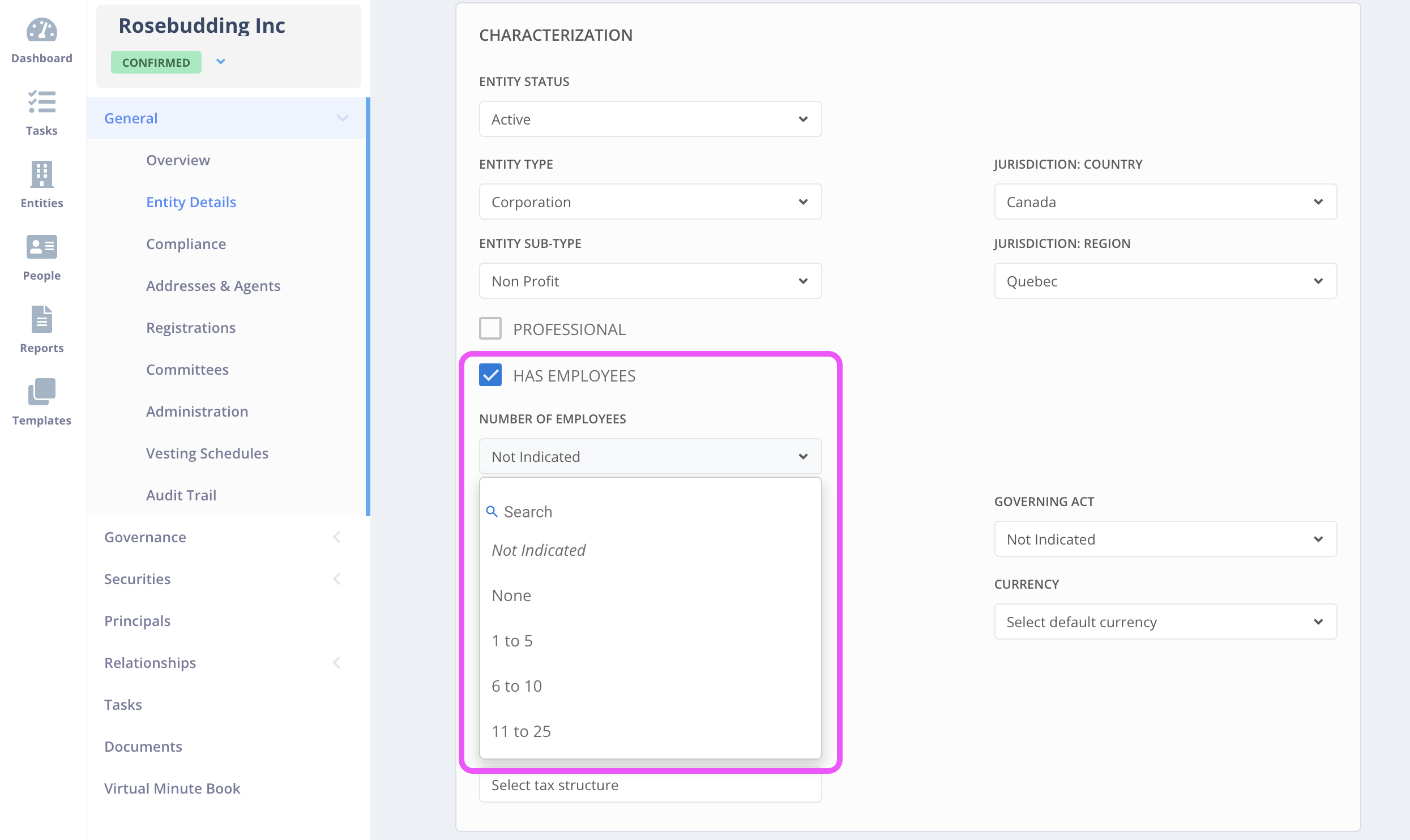Open the Entity Status dropdown
1410x840 pixels.
point(650,119)
